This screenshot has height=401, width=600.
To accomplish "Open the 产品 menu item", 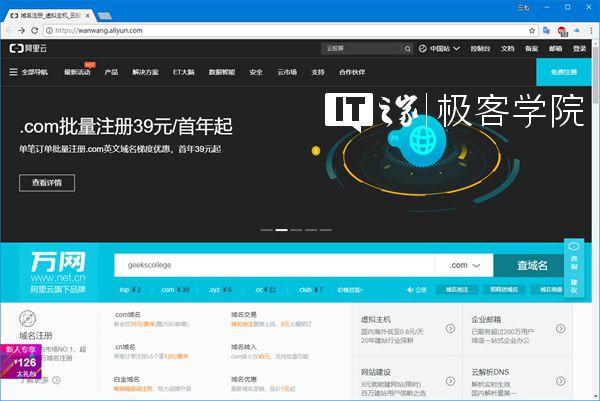I will [x=111, y=72].
